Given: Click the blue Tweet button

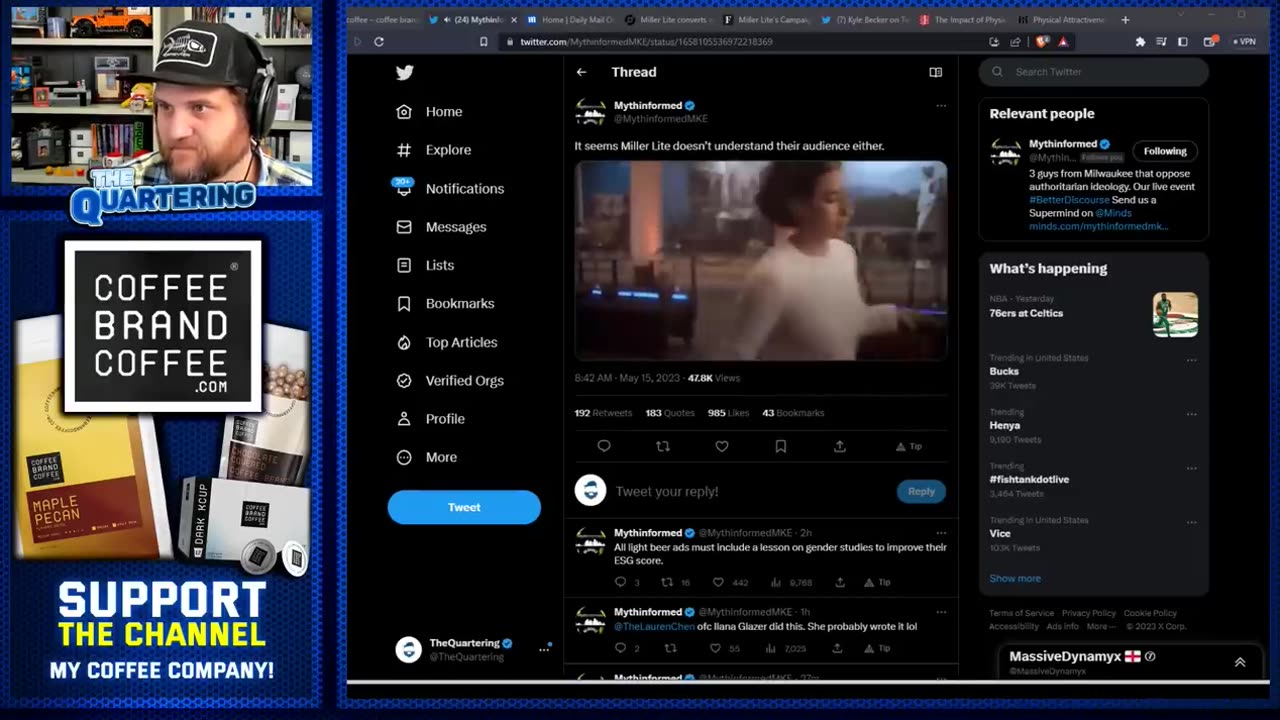Looking at the screenshot, I should (x=464, y=507).
